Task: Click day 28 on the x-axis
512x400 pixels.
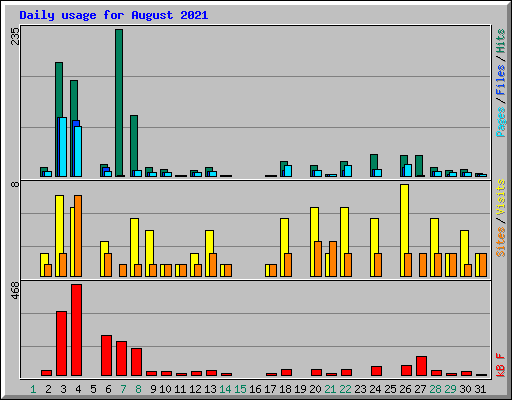Action: click(435, 389)
